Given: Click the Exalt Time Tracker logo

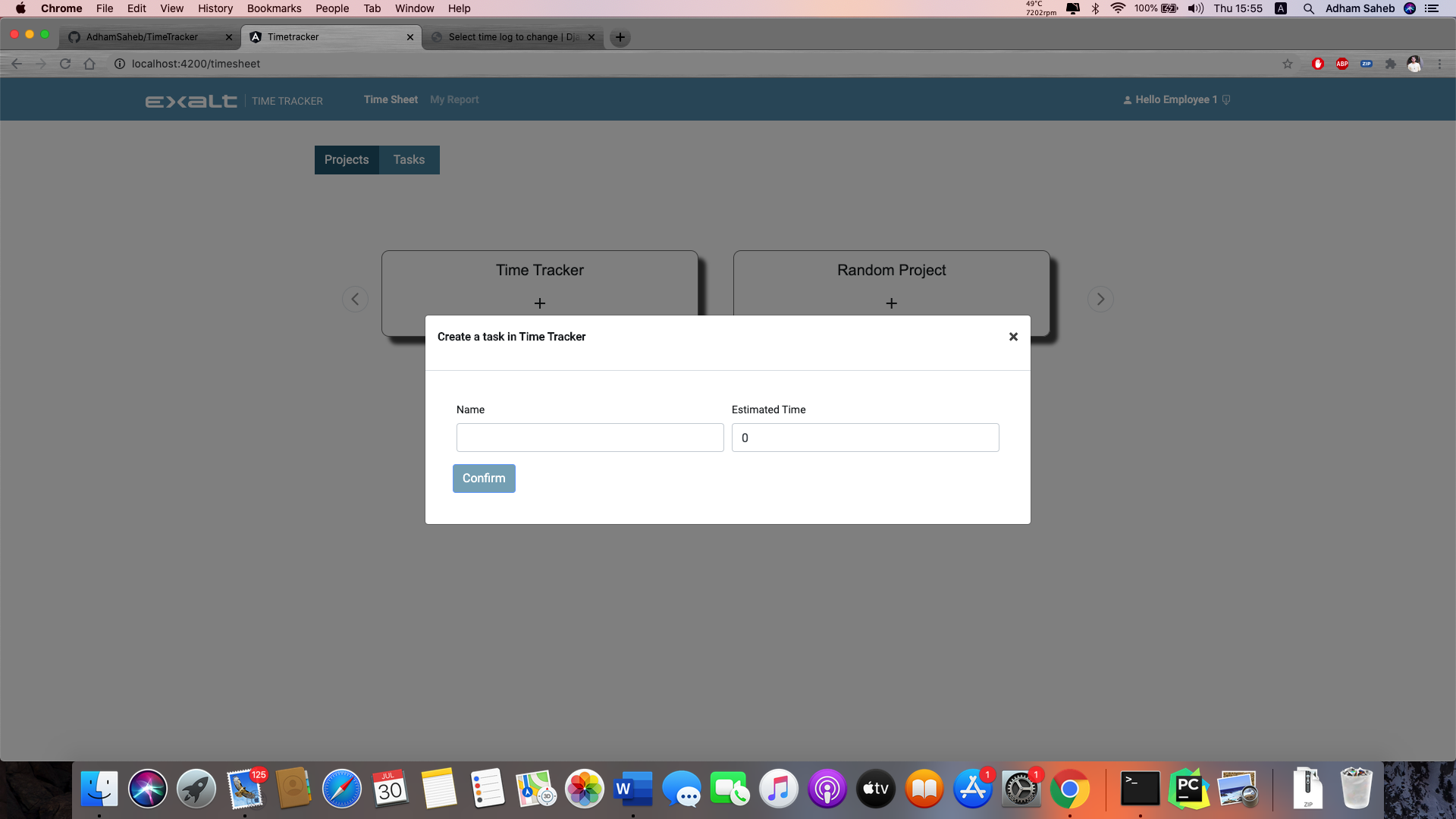Looking at the screenshot, I should 234,101.
